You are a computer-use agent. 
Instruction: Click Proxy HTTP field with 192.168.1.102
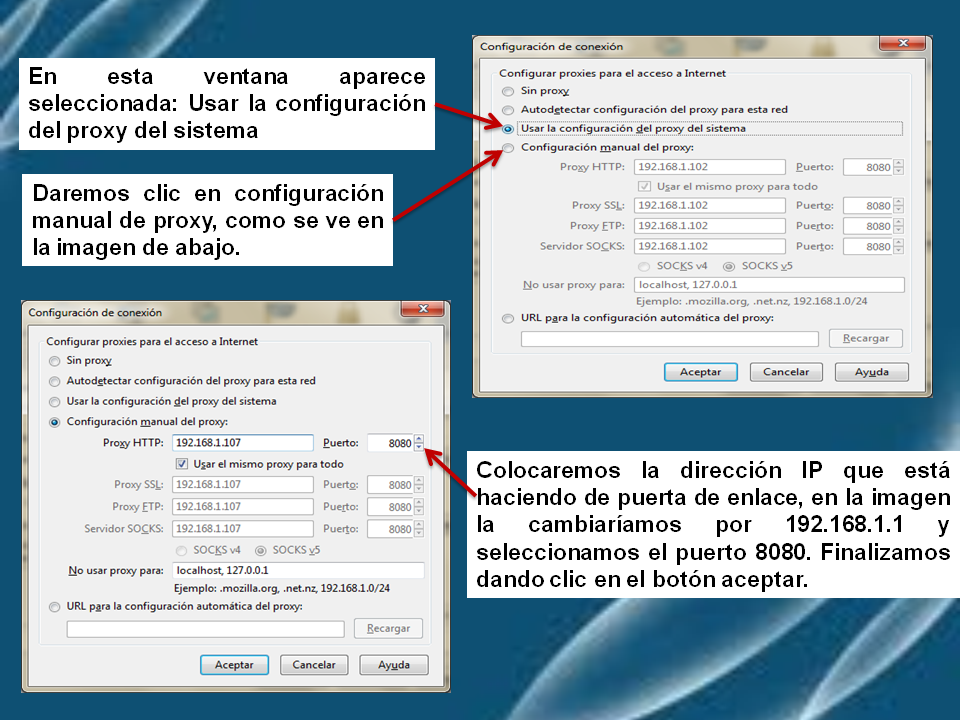tap(710, 167)
